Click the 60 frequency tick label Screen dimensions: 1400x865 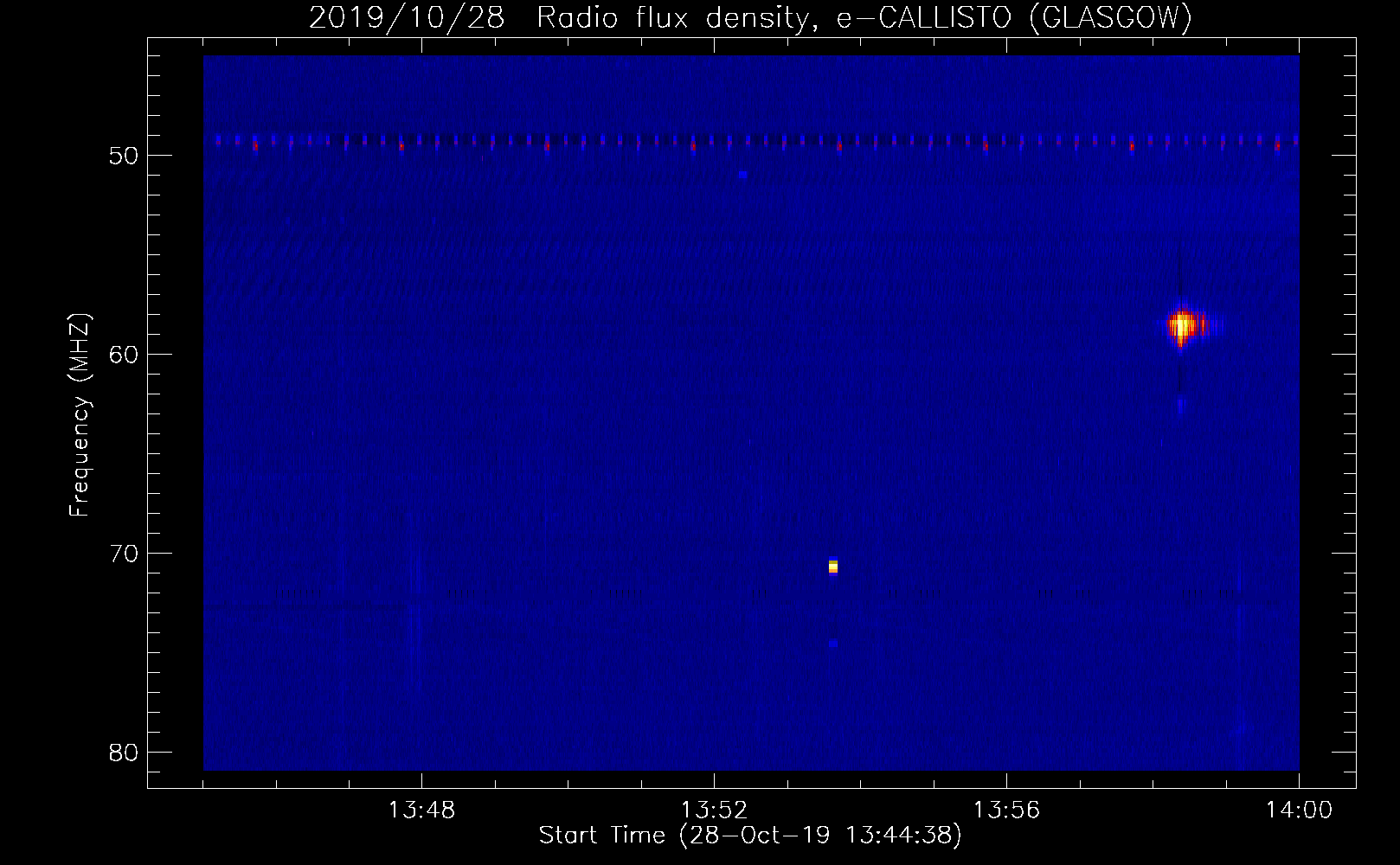click(124, 355)
